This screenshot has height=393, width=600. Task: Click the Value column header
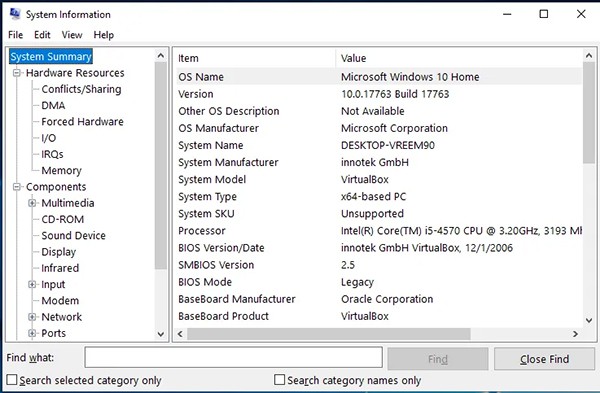click(459, 58)
